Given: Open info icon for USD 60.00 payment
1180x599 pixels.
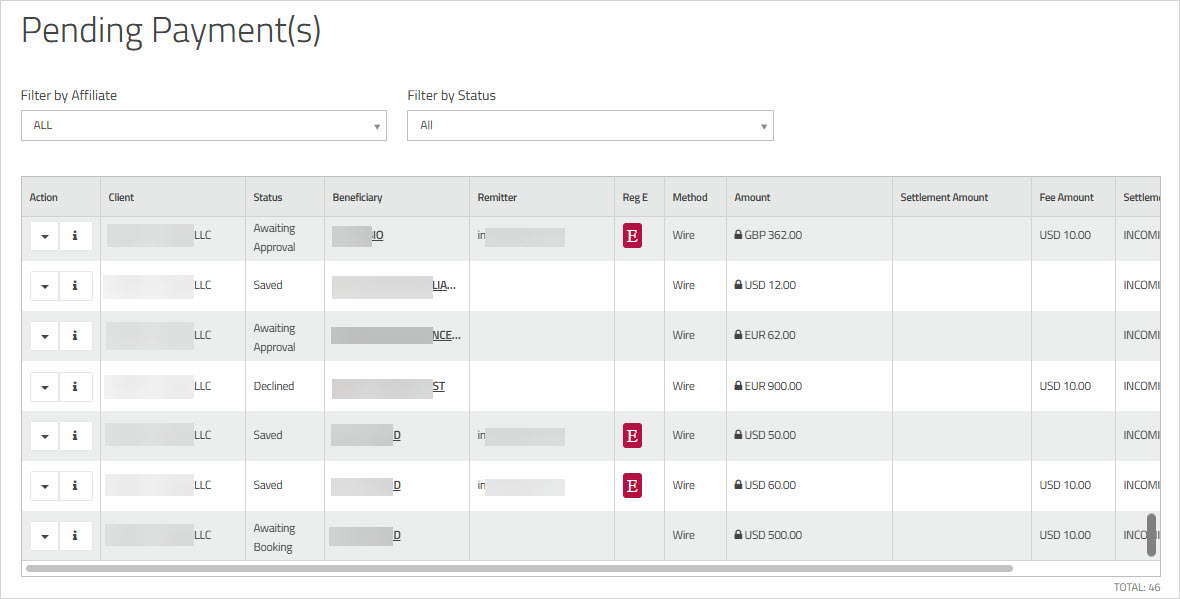Looking at the screenshot, I should (x=75, y=486).
